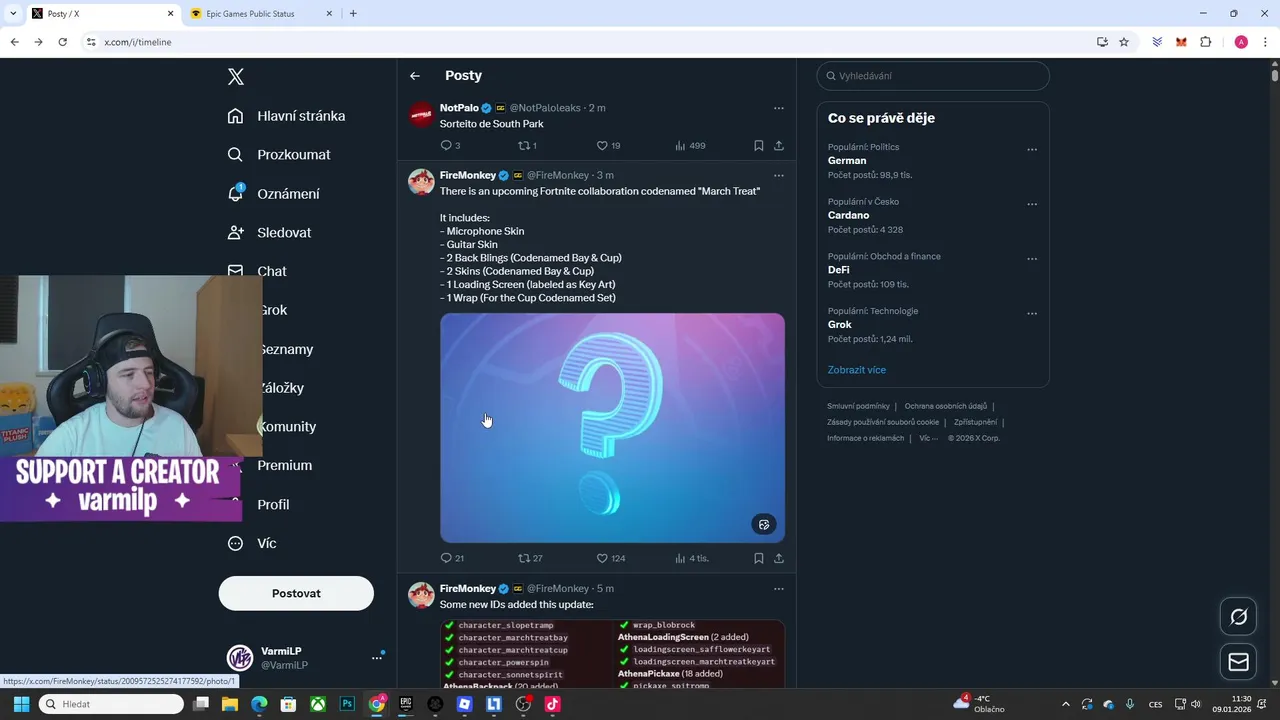Repost NotPalo's South Park post

pos(524,145)
